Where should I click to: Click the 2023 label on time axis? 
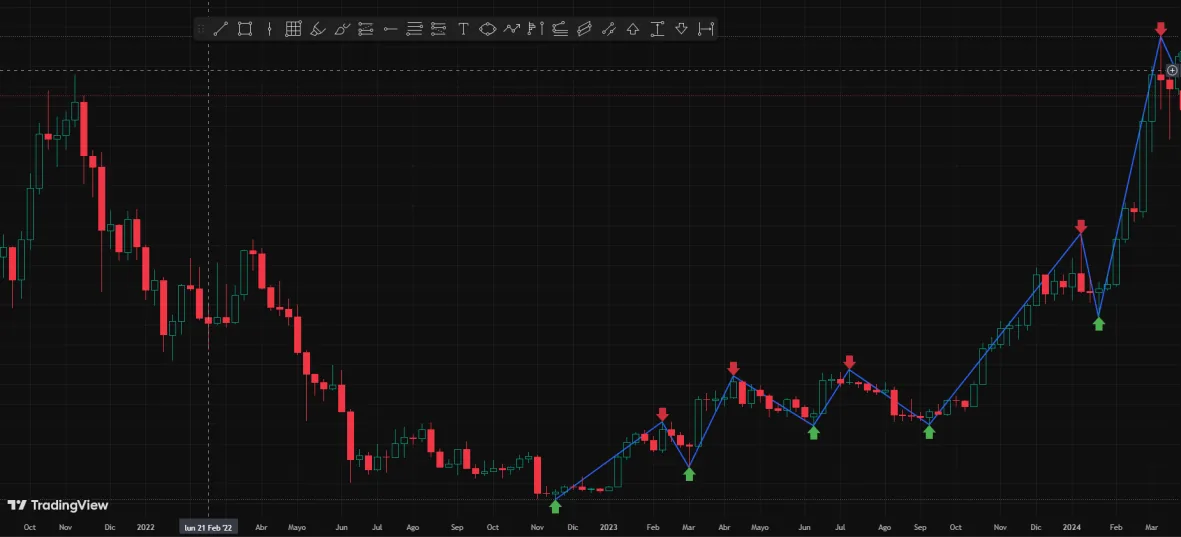tap(609, 527)
